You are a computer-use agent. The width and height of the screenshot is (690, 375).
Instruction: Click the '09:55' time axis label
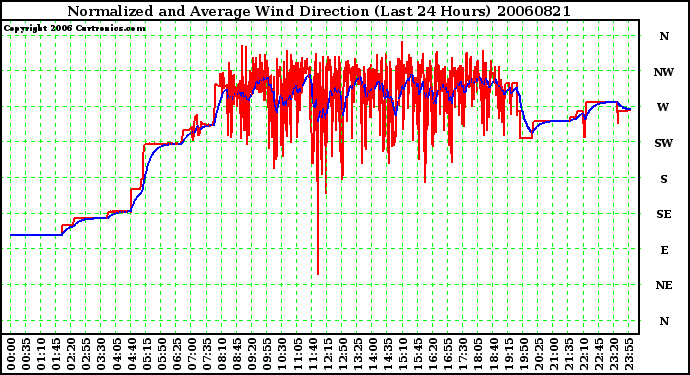267,354
